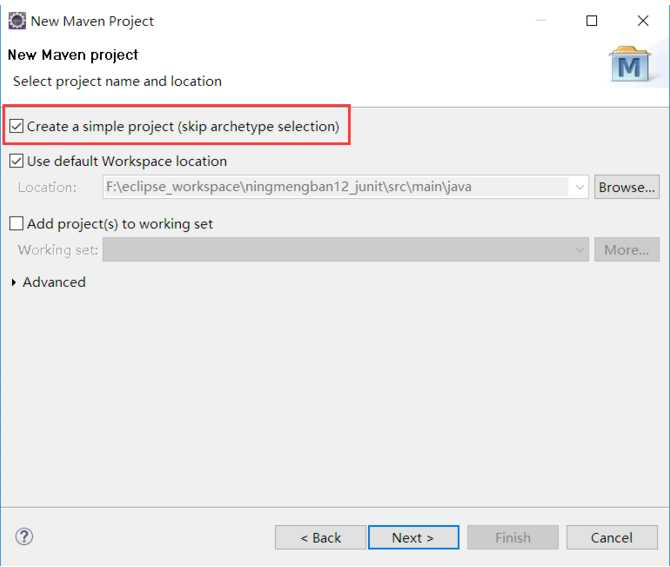
Task: Maximize the New Maven Project window
Action: coord(591,21)
